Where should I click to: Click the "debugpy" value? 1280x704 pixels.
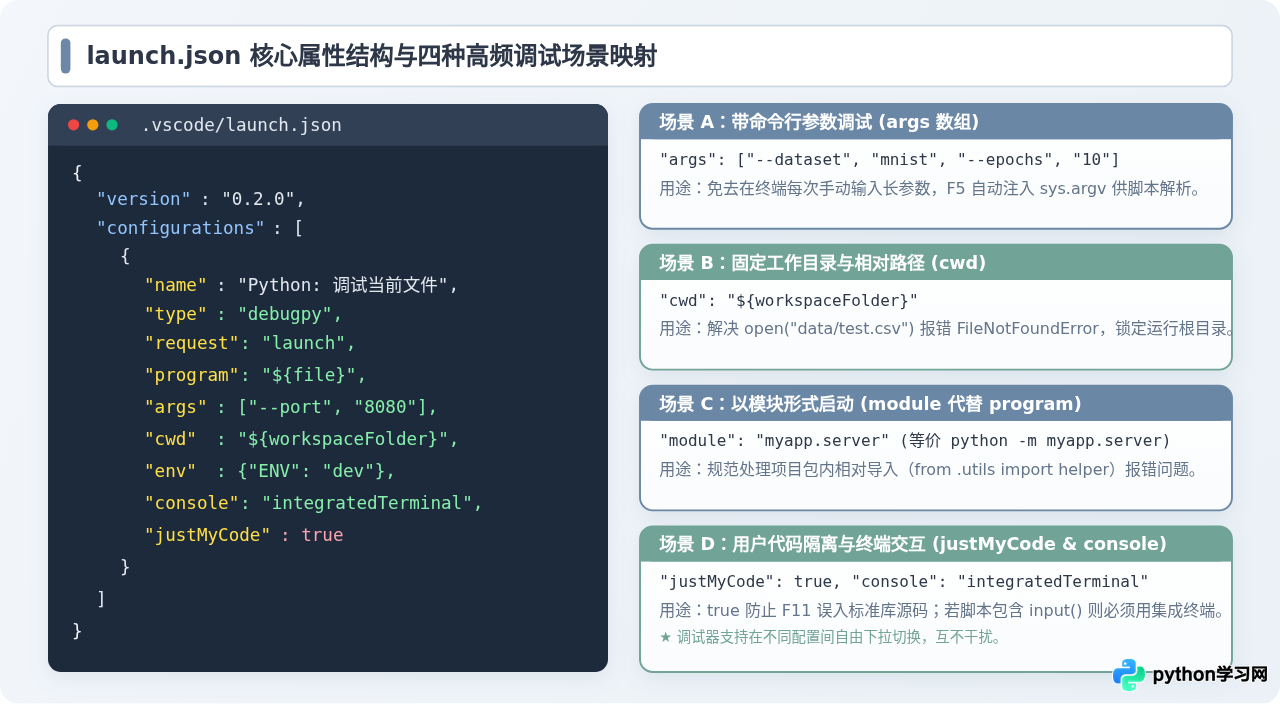pyautogui.click(x=285, y=314)
